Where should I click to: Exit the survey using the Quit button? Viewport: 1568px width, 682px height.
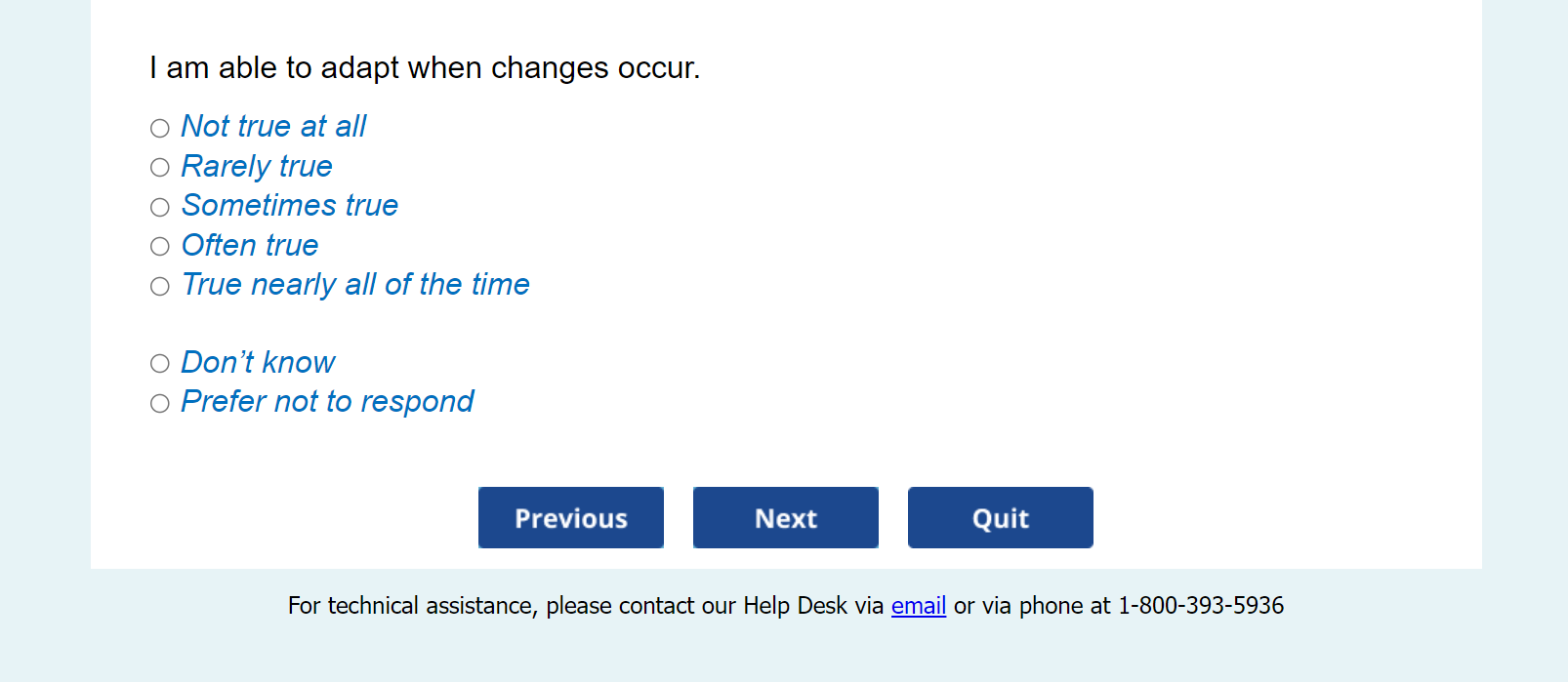1001,518
